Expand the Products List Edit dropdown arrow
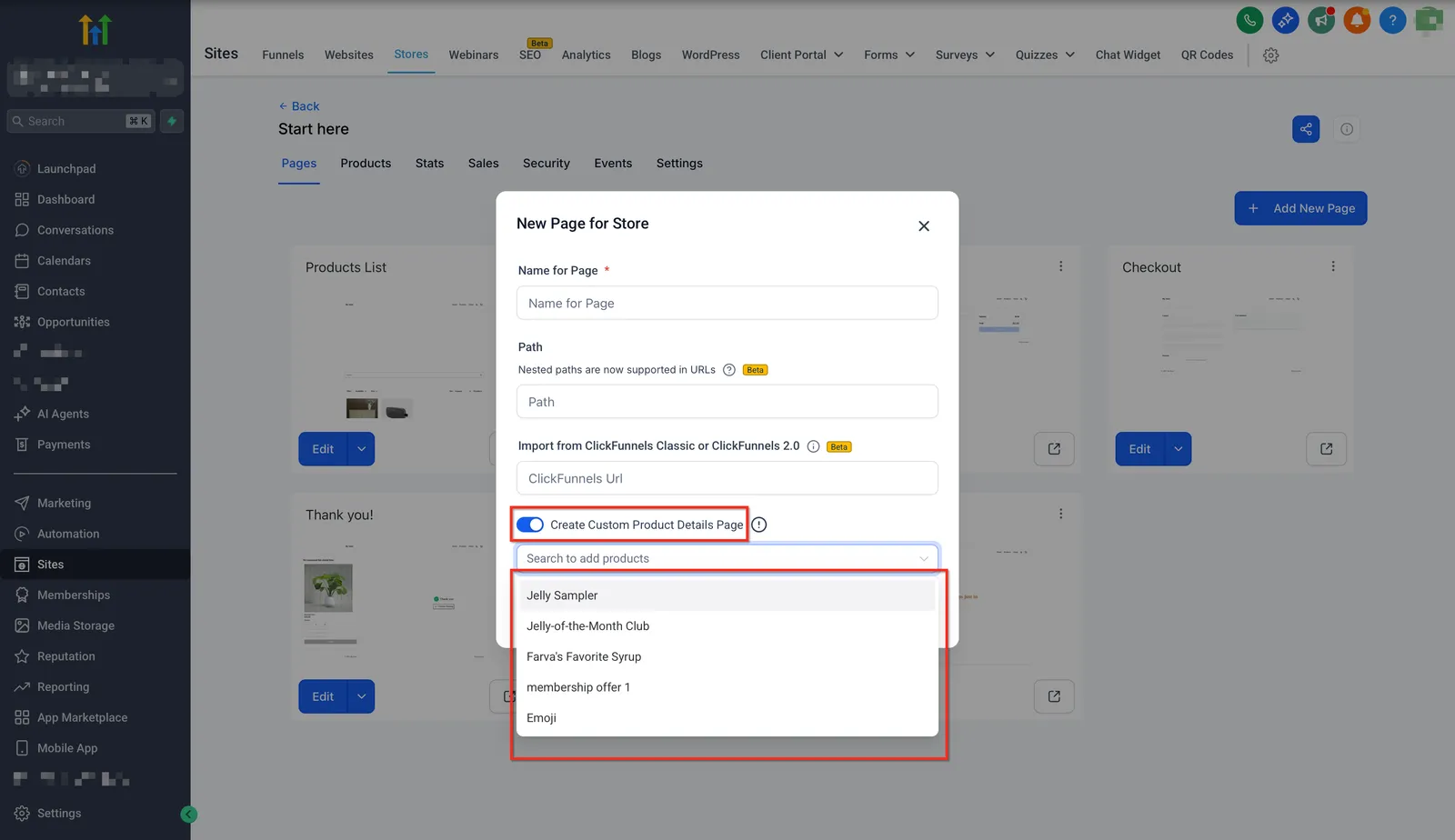This screenshot has height=840, width=1455. click(x=362, y=449)
